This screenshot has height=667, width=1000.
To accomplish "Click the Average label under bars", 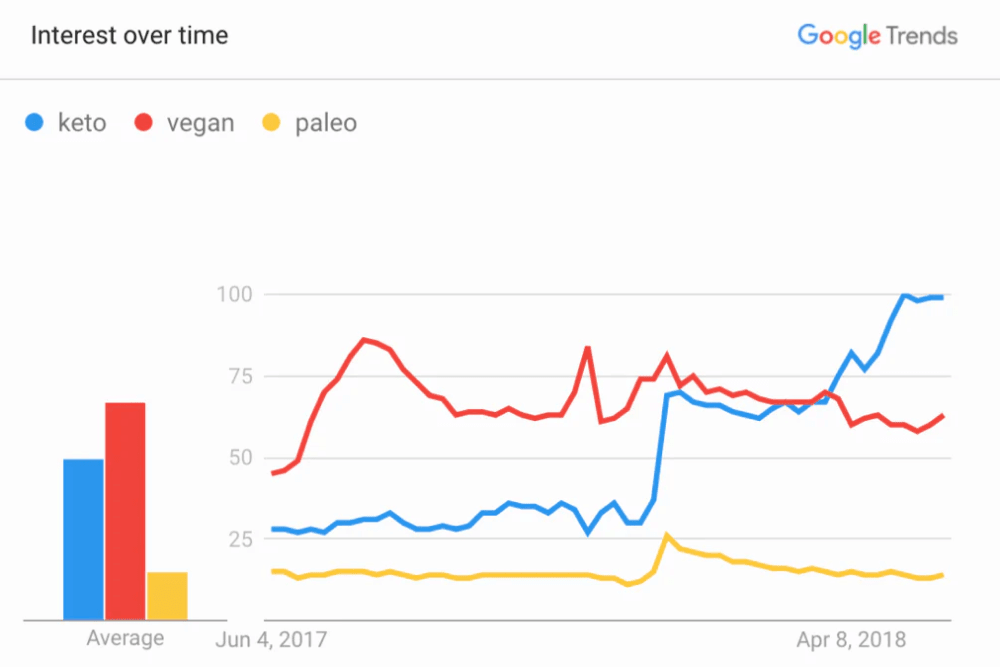I will coord(125,638).
